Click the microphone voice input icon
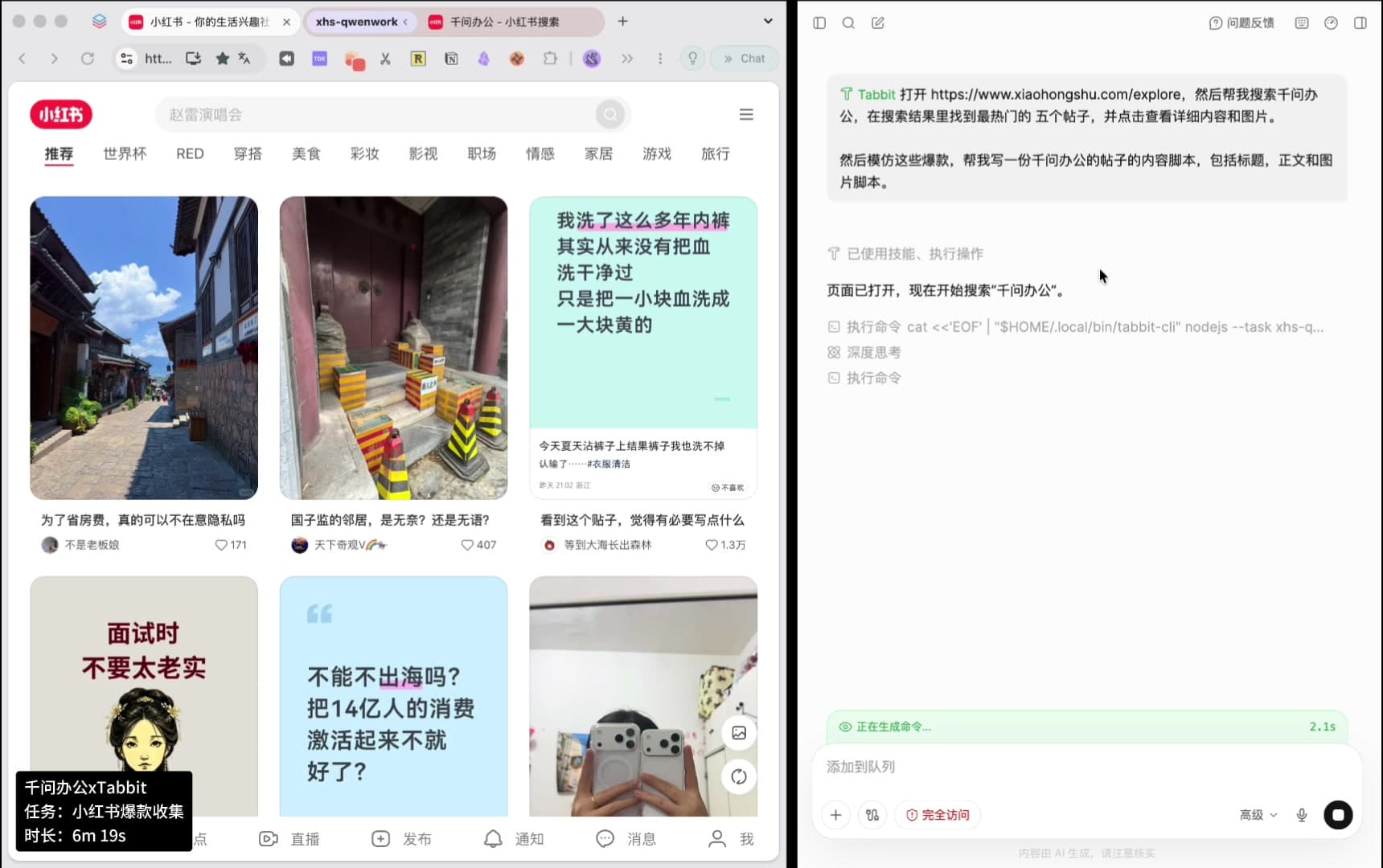Image resolution: width=1383 pixels, height=868 pixels. pyautogui.click(x=1302, y=815)
